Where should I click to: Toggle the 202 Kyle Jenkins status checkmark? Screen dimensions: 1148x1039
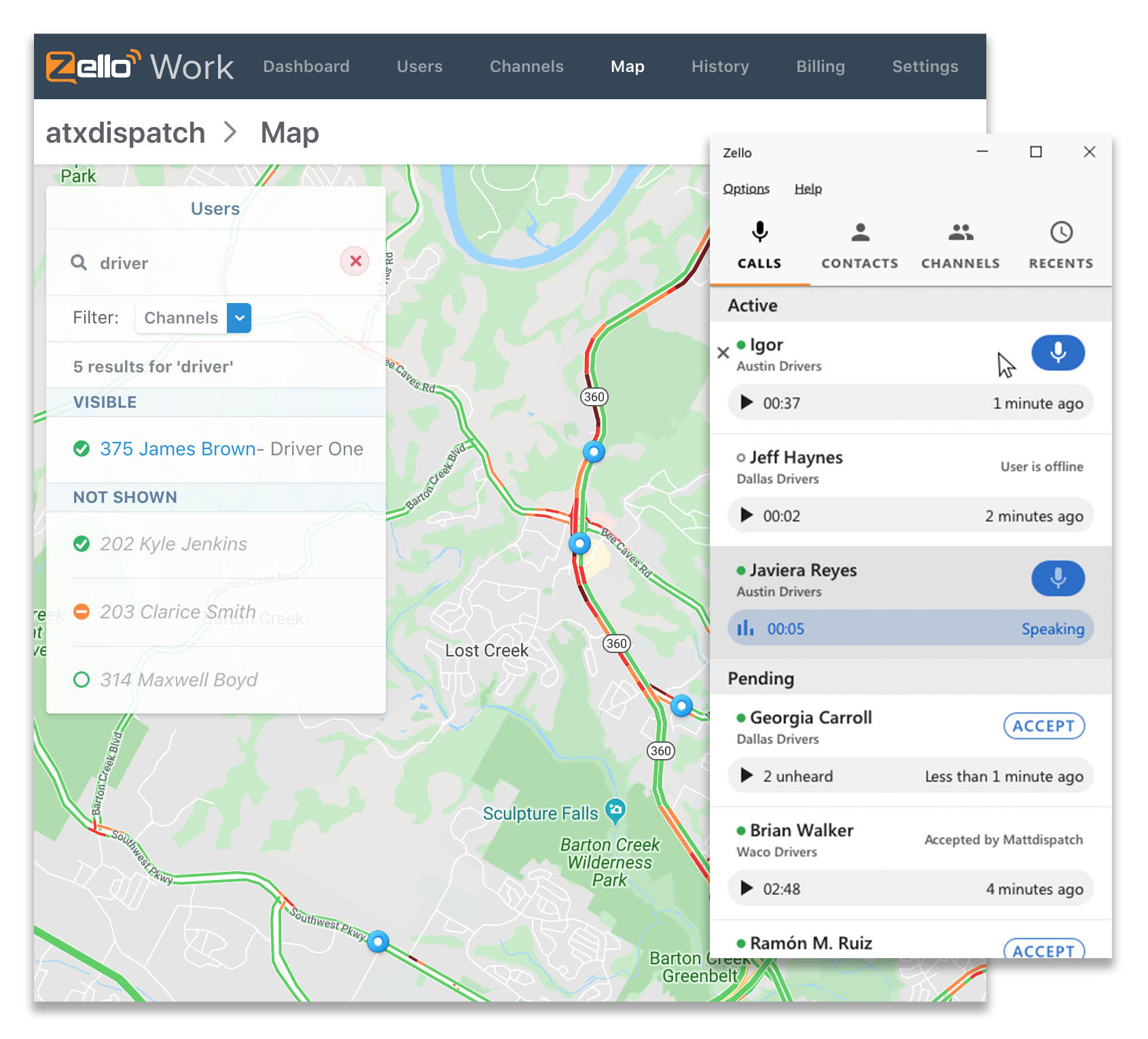(x=82, y=544)
